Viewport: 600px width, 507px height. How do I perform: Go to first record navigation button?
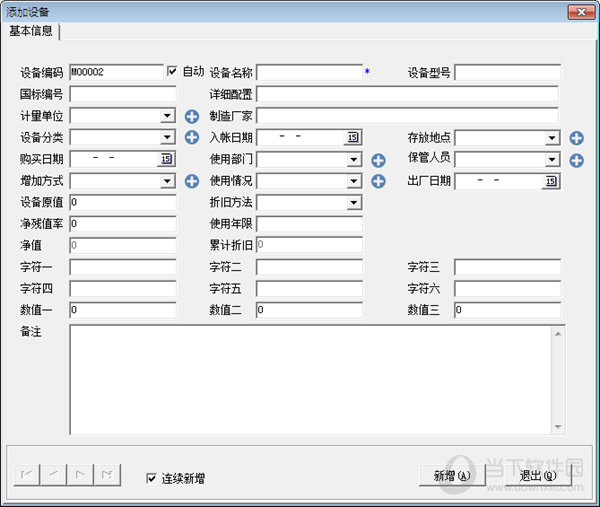coord(26,475)
